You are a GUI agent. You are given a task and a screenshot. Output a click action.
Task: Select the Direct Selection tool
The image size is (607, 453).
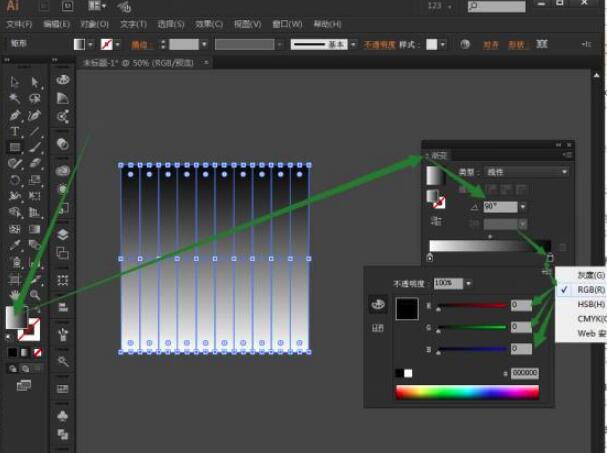click(x=35, y=83)
